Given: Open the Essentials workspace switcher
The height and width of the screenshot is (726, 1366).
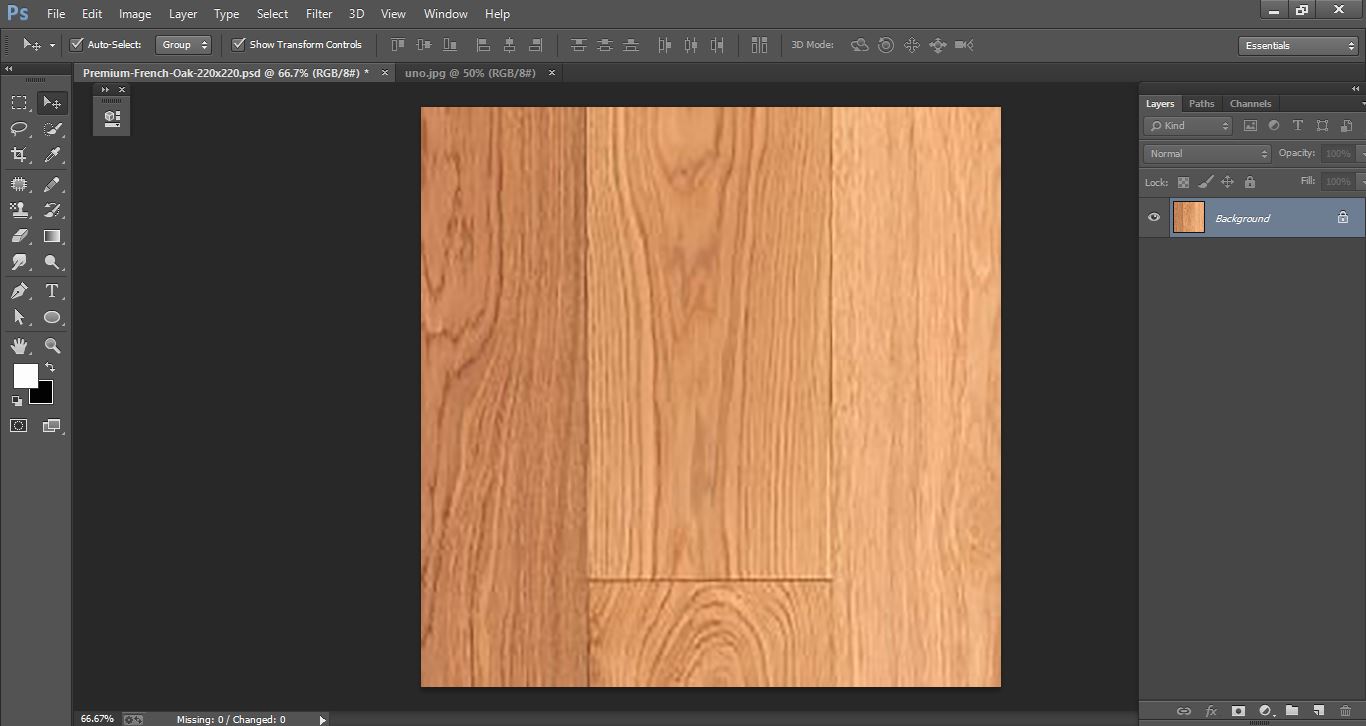Looking at the screenshot, I should [x=1297, y=45].
